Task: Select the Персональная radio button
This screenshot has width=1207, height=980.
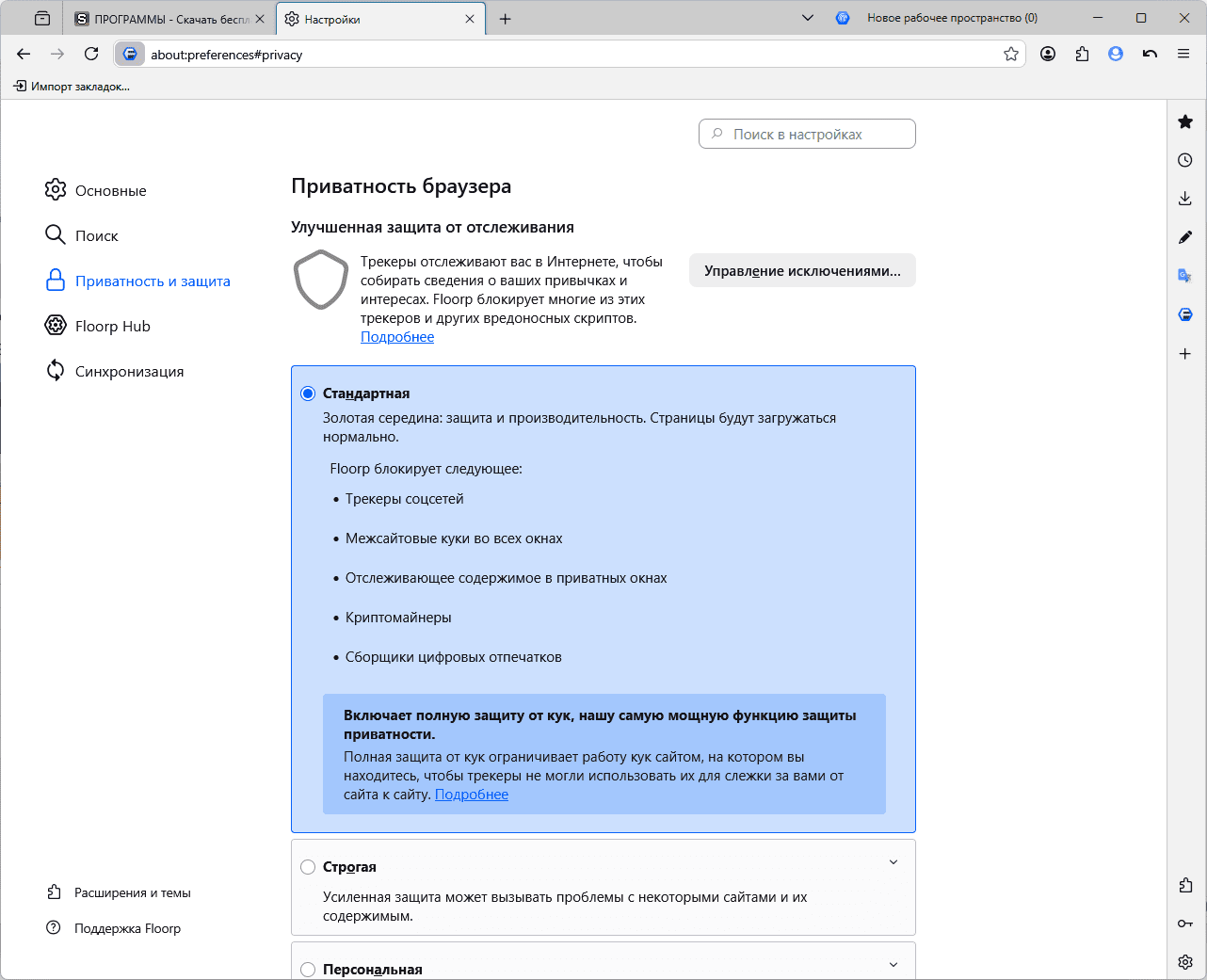Action: tap(308, 970)
